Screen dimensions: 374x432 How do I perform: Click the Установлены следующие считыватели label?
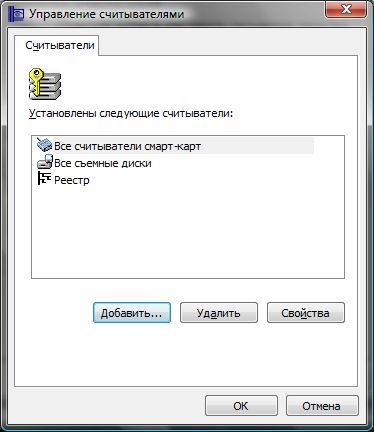point(131,113)
